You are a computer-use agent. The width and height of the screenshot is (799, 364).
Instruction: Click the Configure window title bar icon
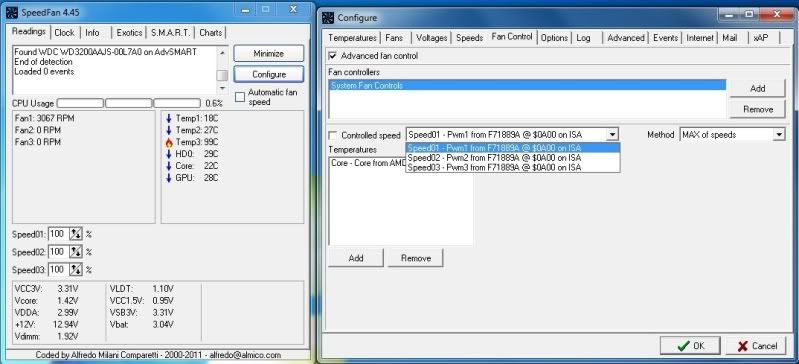[x=329, y=18]
